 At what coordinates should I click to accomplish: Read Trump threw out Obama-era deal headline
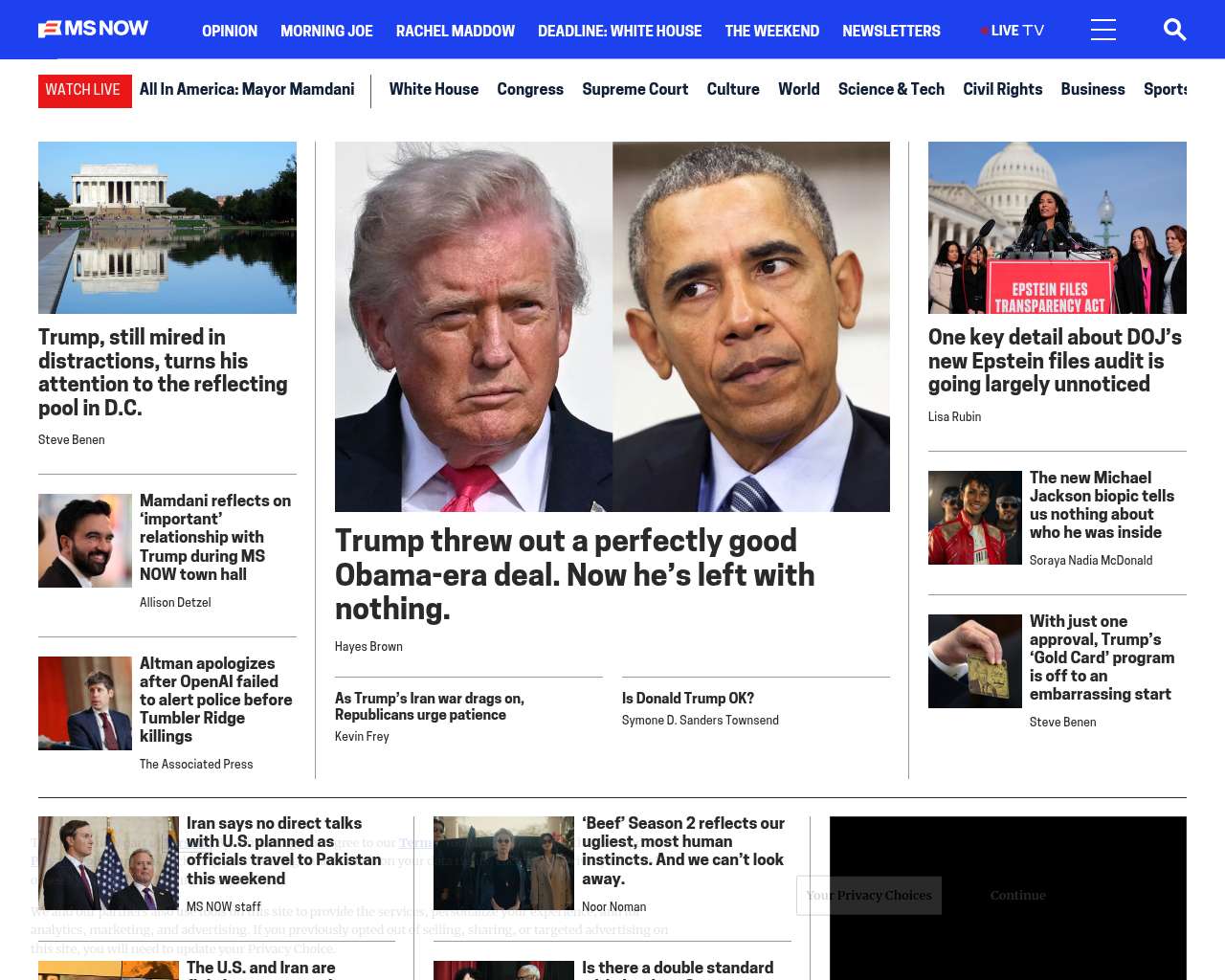(575, 574)
